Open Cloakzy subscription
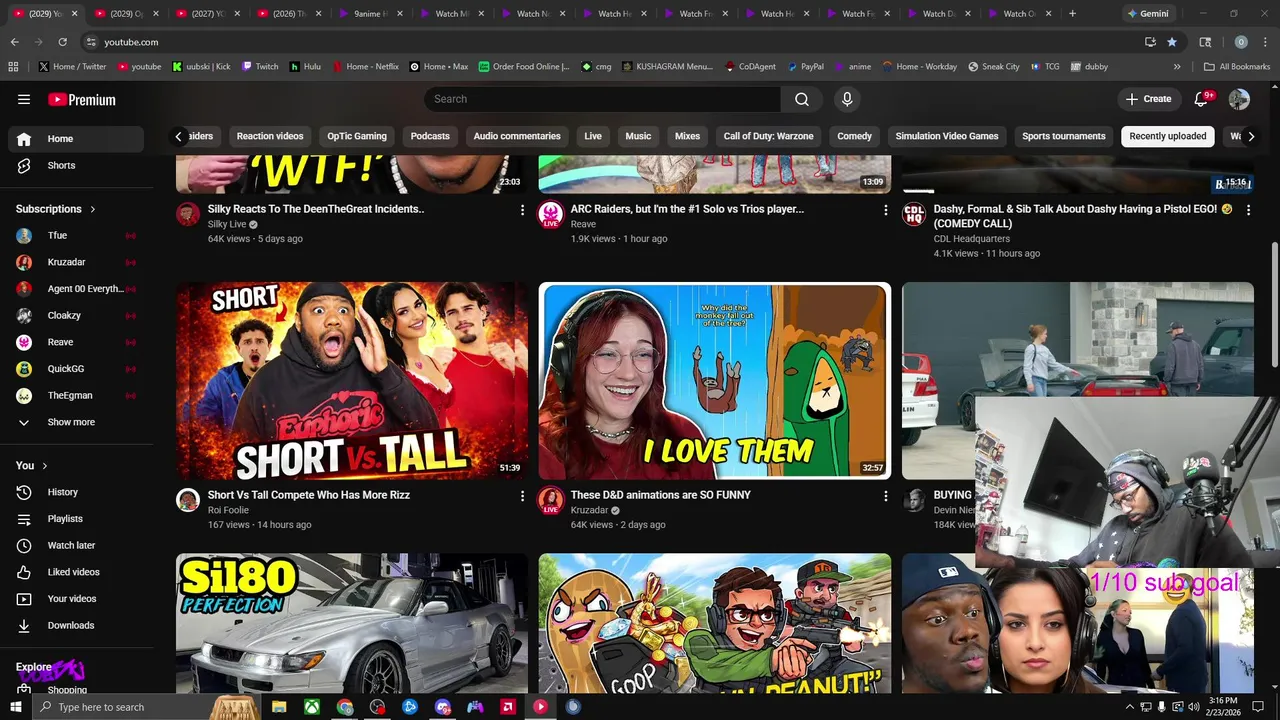This screenshot has height=720, width=1280. (76, 315)
